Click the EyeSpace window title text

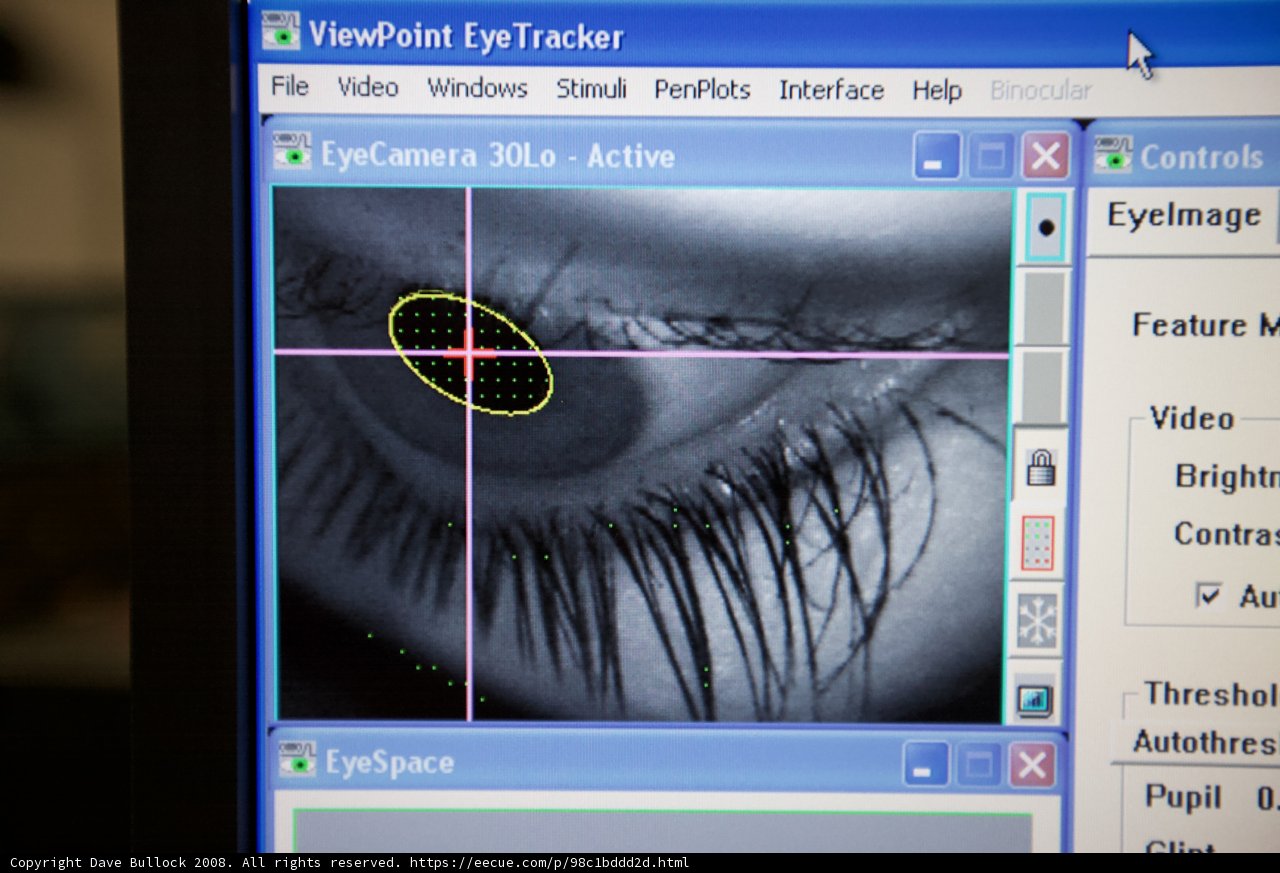click(x=389, y=763)
